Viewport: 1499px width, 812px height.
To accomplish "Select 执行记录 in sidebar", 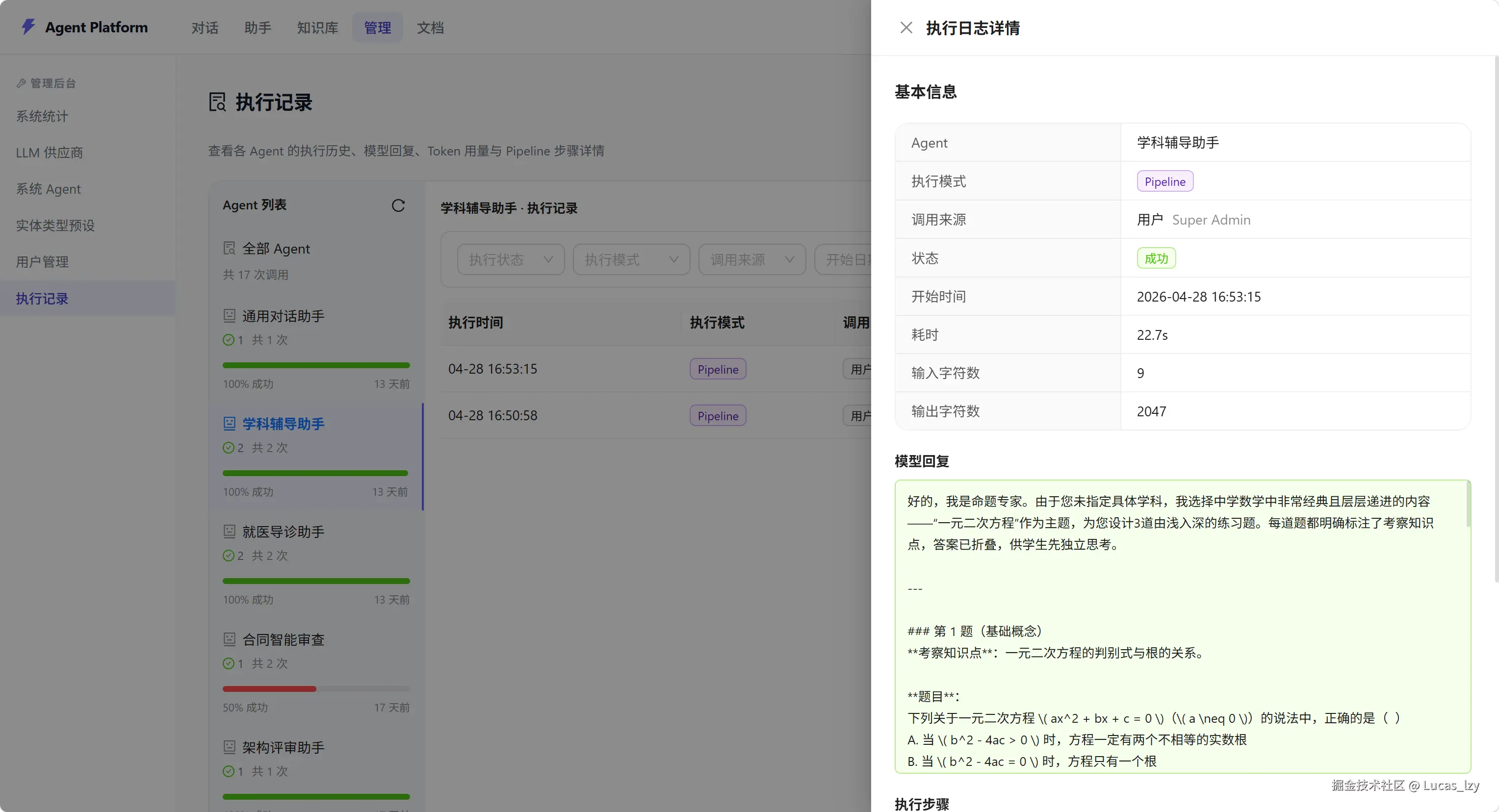I will [x=87, y=299].
